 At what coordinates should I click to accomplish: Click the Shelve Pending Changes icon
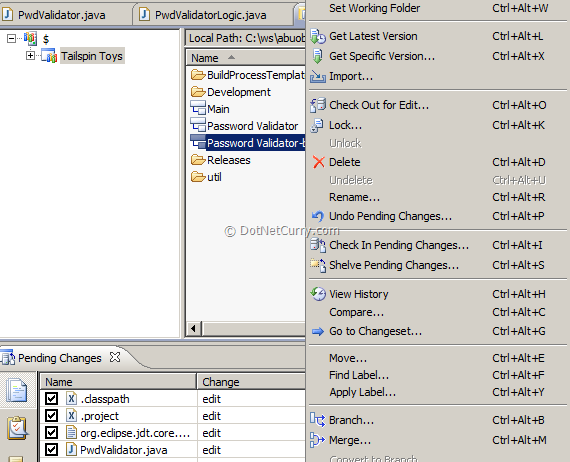[x=318, y=265]
